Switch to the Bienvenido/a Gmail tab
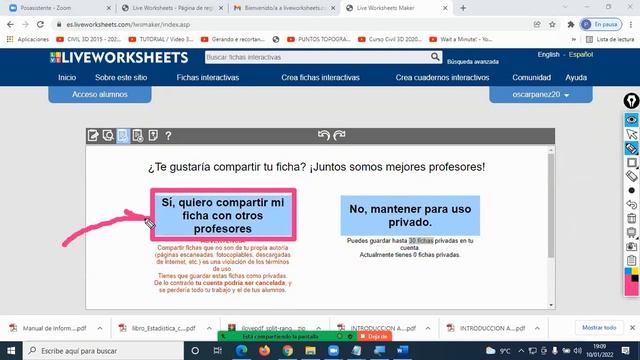 pos(284,8)
